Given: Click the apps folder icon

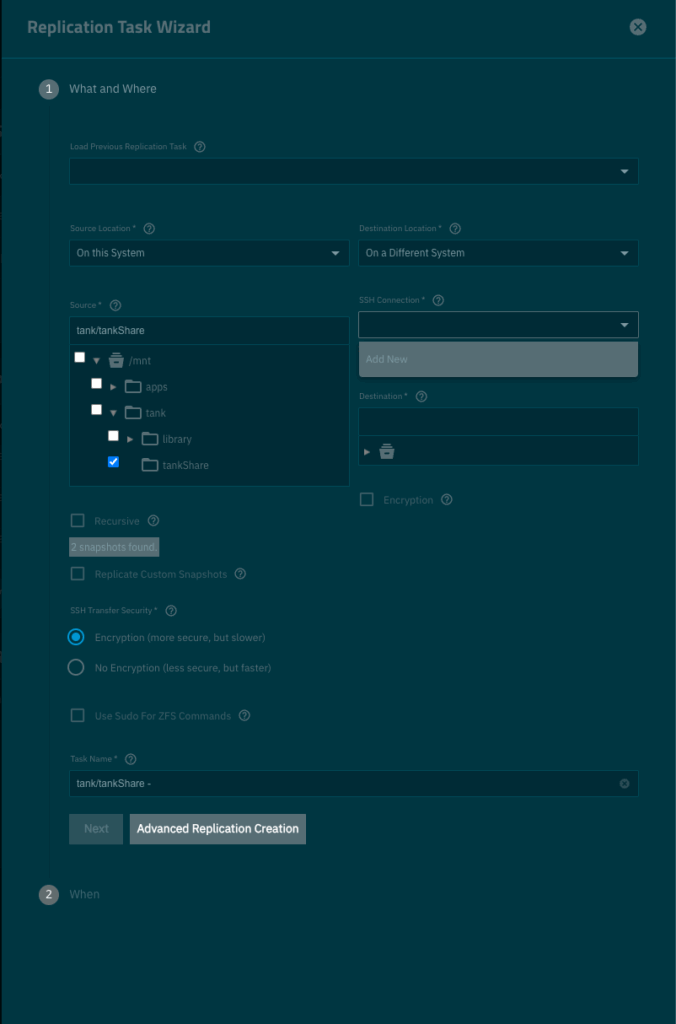Looking at the screenshot, I should pos(133,387).
